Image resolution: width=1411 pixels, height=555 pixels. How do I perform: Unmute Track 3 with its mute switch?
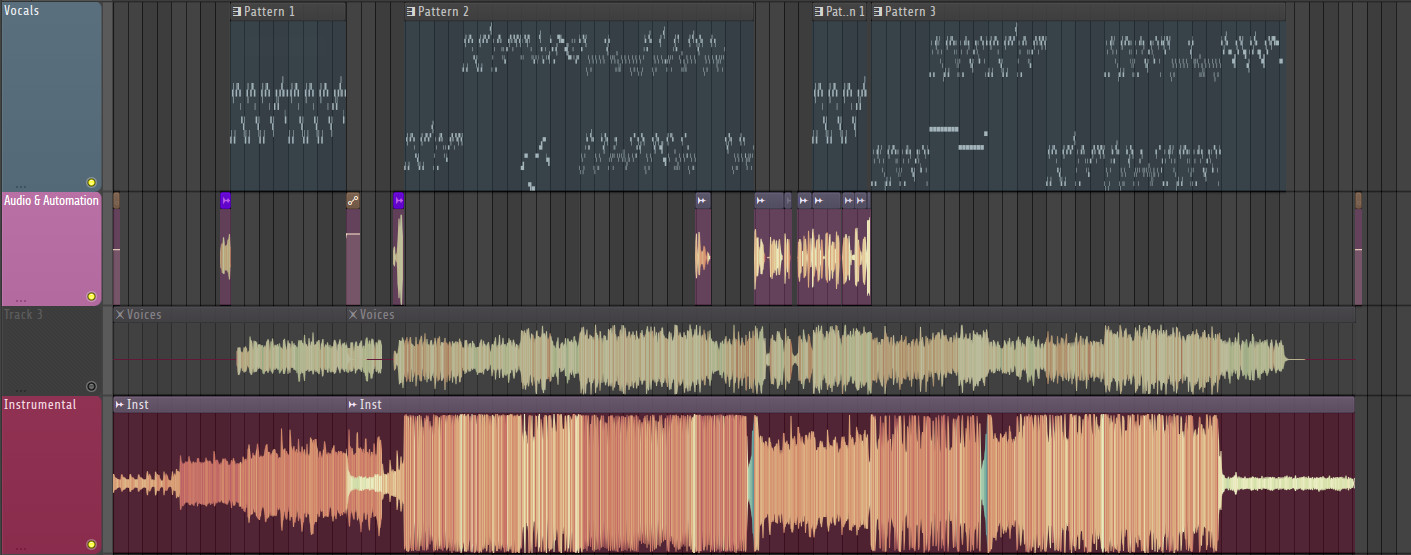tap(91, 386)
